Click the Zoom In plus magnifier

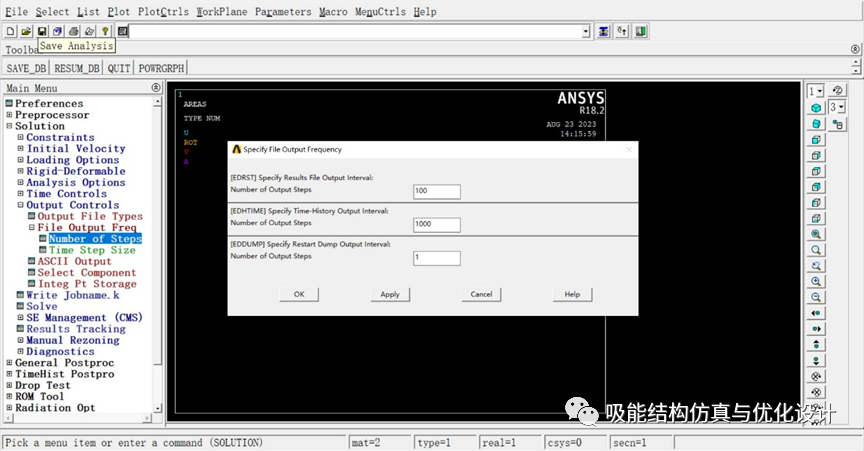[x=816, y=281]
